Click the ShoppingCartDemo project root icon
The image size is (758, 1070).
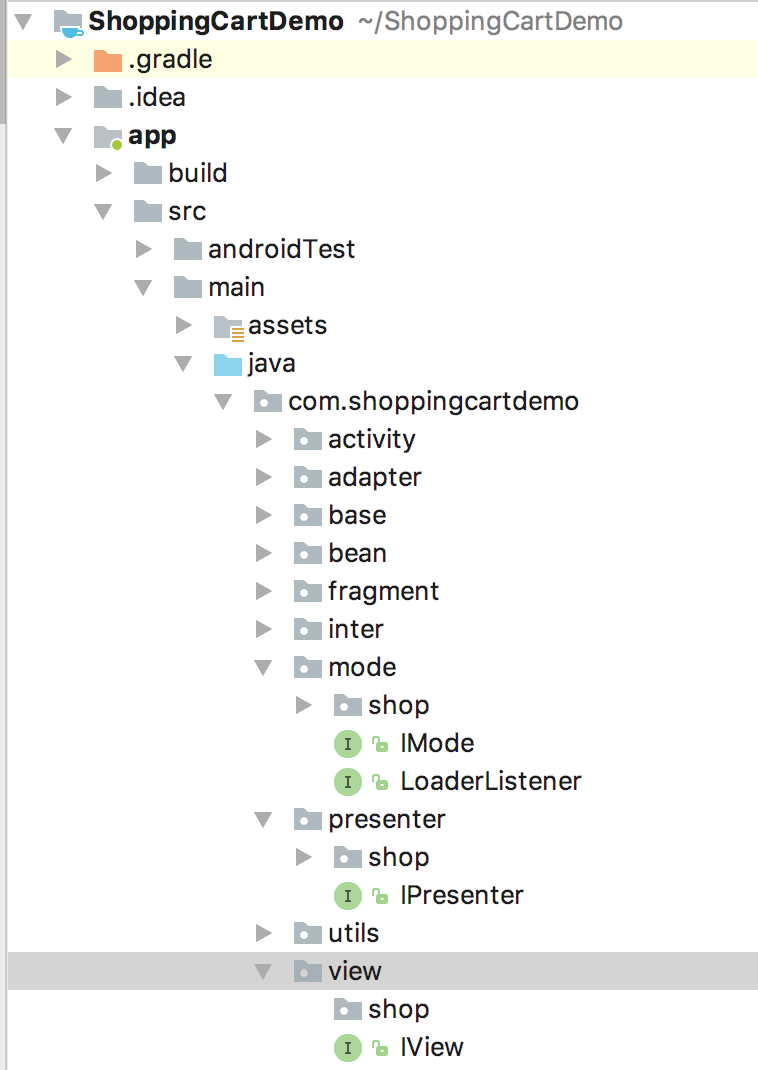(x=68, y=22)
